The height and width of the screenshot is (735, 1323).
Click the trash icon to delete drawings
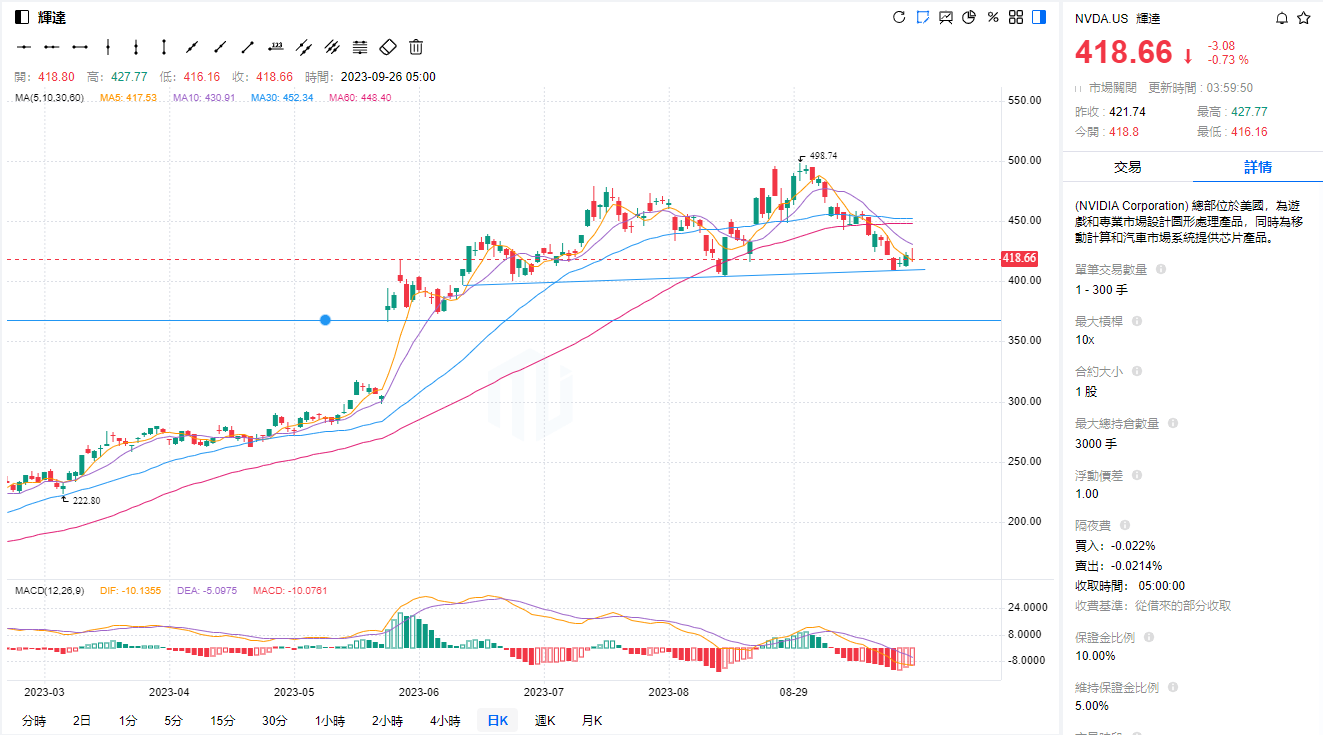pos(416,46)
